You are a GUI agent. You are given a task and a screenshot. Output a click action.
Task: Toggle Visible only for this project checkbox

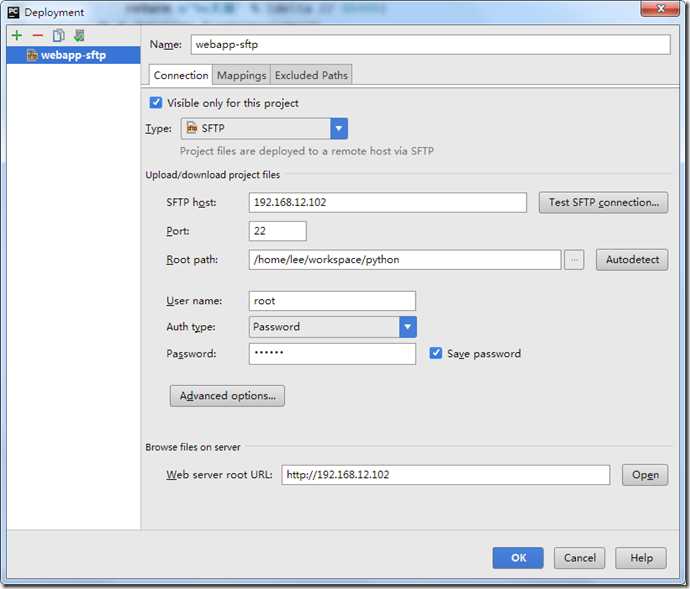pyautogui.click(x=156, y=103)
